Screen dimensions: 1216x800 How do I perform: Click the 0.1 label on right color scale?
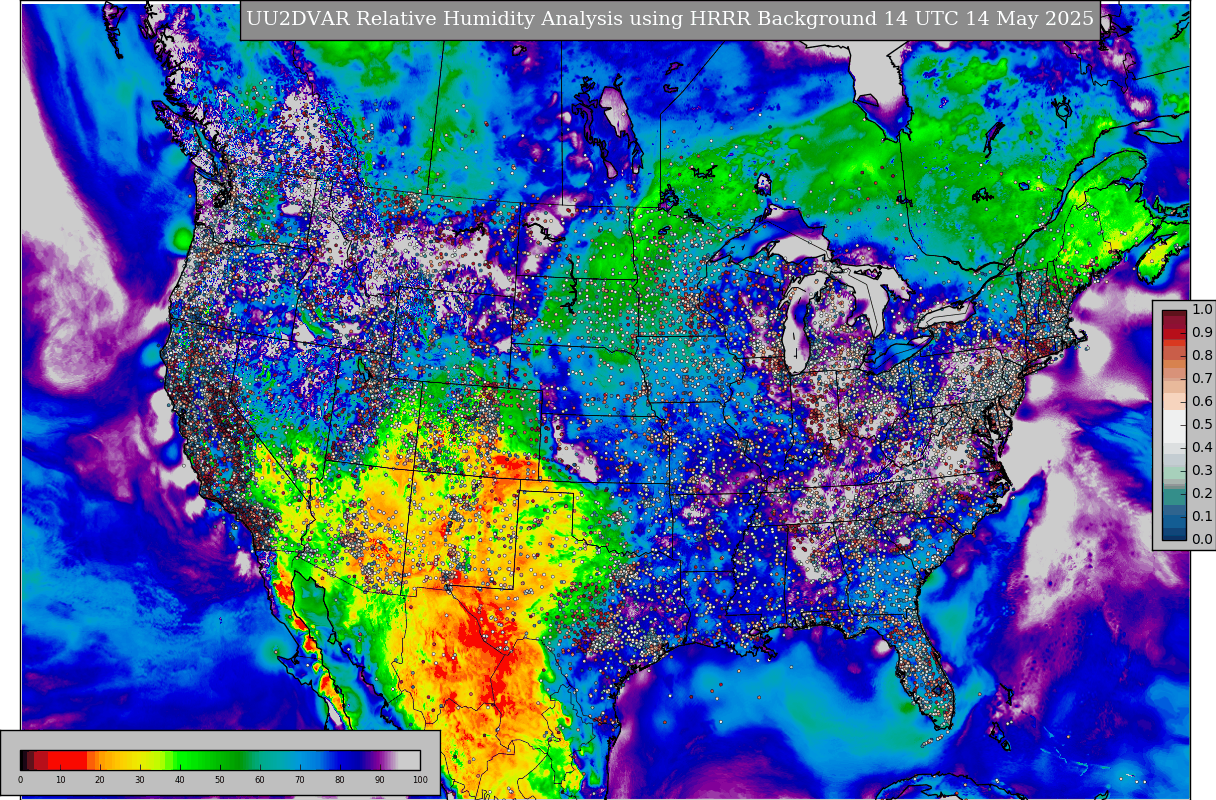coord(1202,517)
